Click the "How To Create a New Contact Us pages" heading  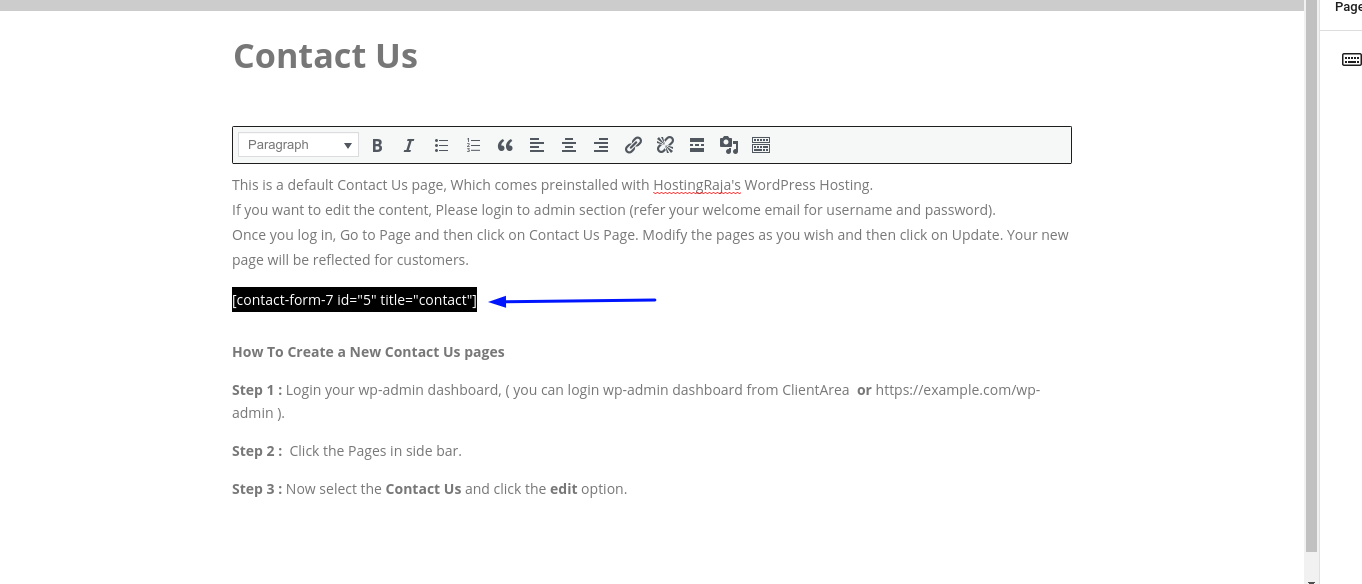pos(368,352)
